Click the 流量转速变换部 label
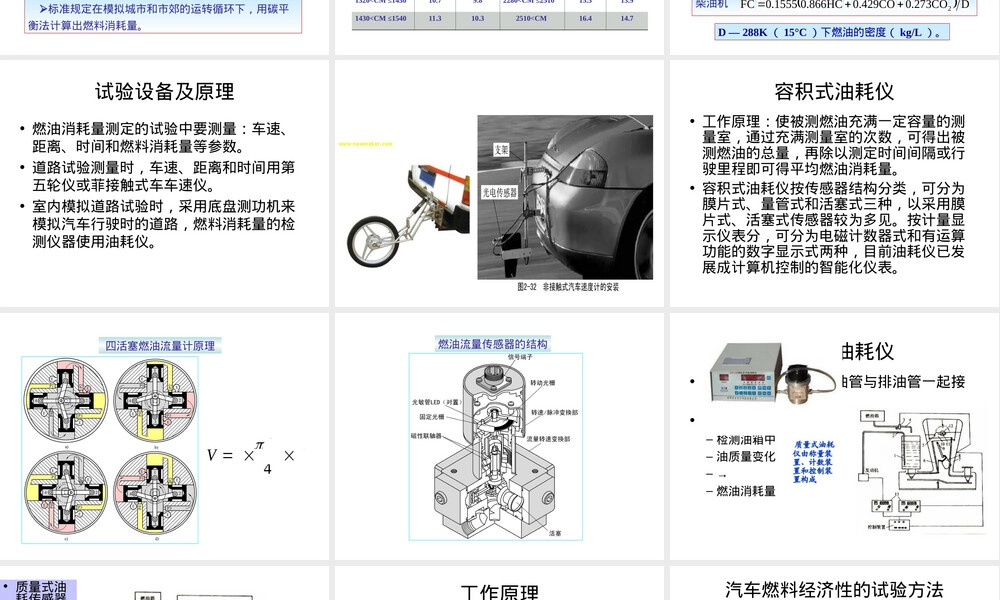Viewport: 1000px width, 600px height. click(548, 439)
